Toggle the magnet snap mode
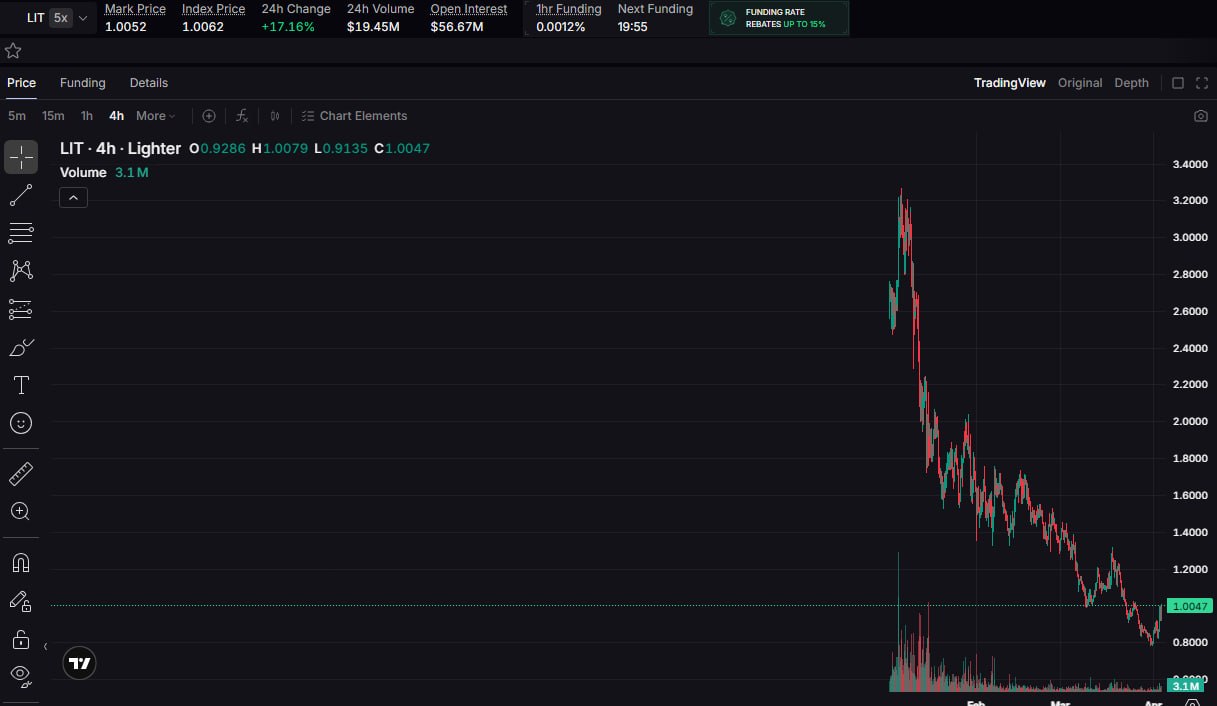The height and width of the screenshot is (706, 1217). [21, 563]
